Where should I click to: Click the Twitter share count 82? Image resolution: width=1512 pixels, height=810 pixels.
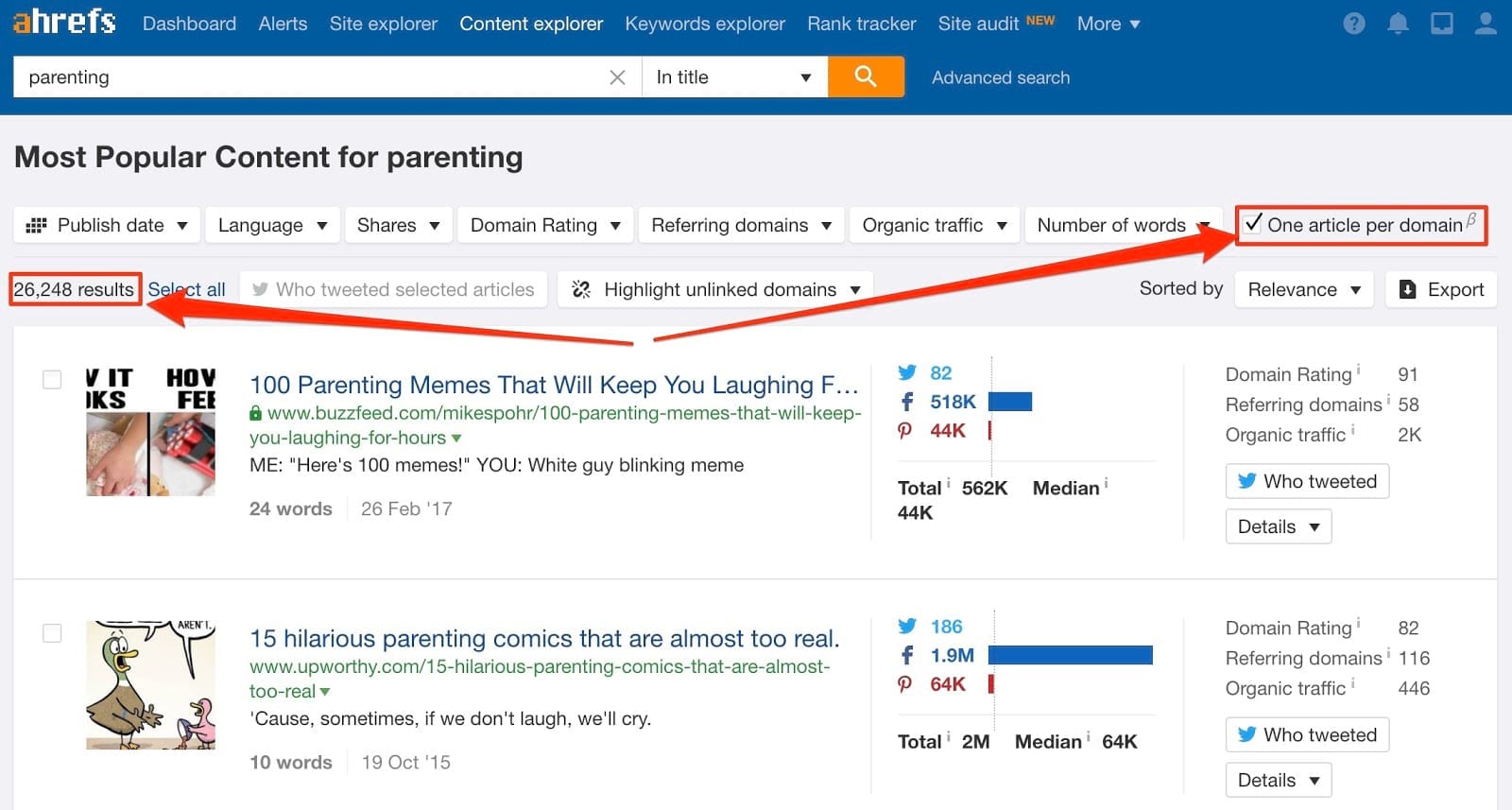[940, 372]
